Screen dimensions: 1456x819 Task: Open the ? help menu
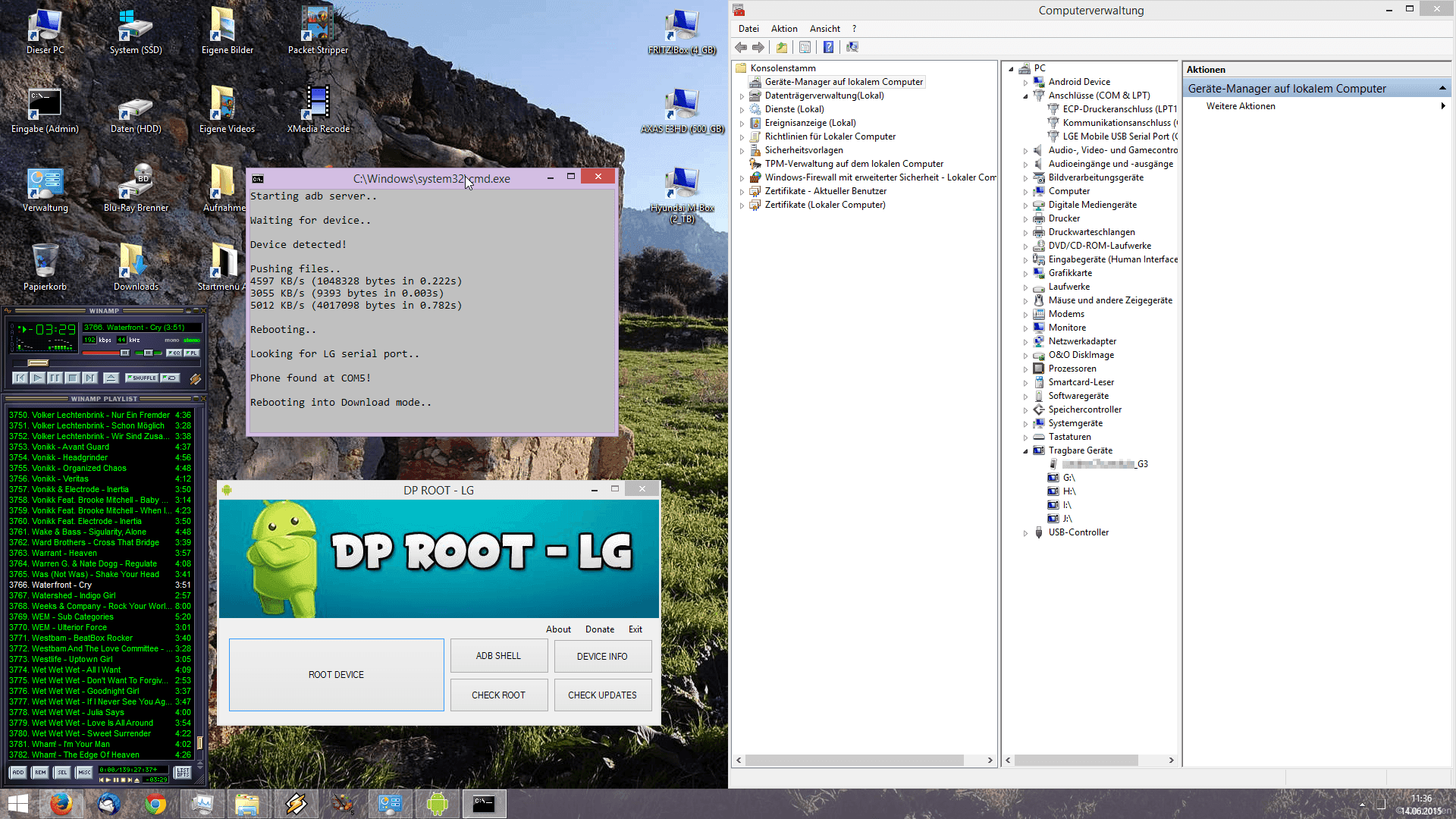[x=854, y=29]
